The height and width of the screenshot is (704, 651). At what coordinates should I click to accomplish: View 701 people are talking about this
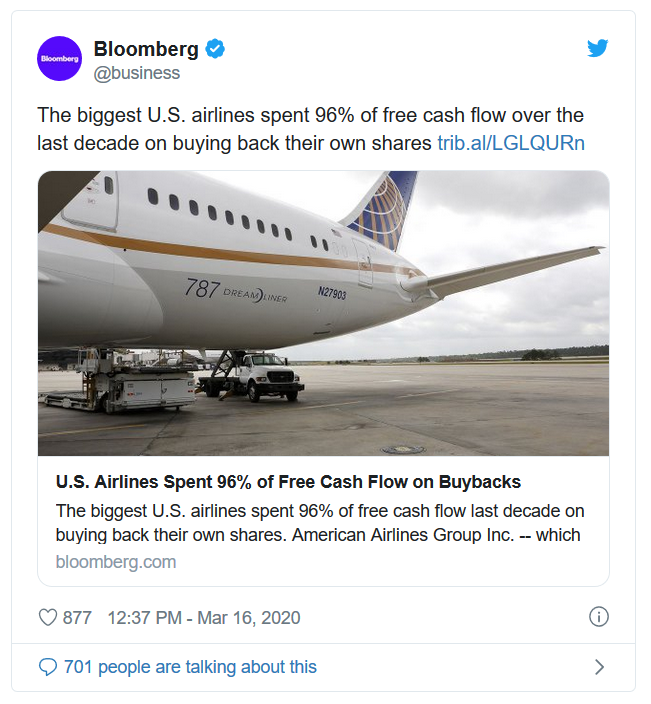point(190,667)
